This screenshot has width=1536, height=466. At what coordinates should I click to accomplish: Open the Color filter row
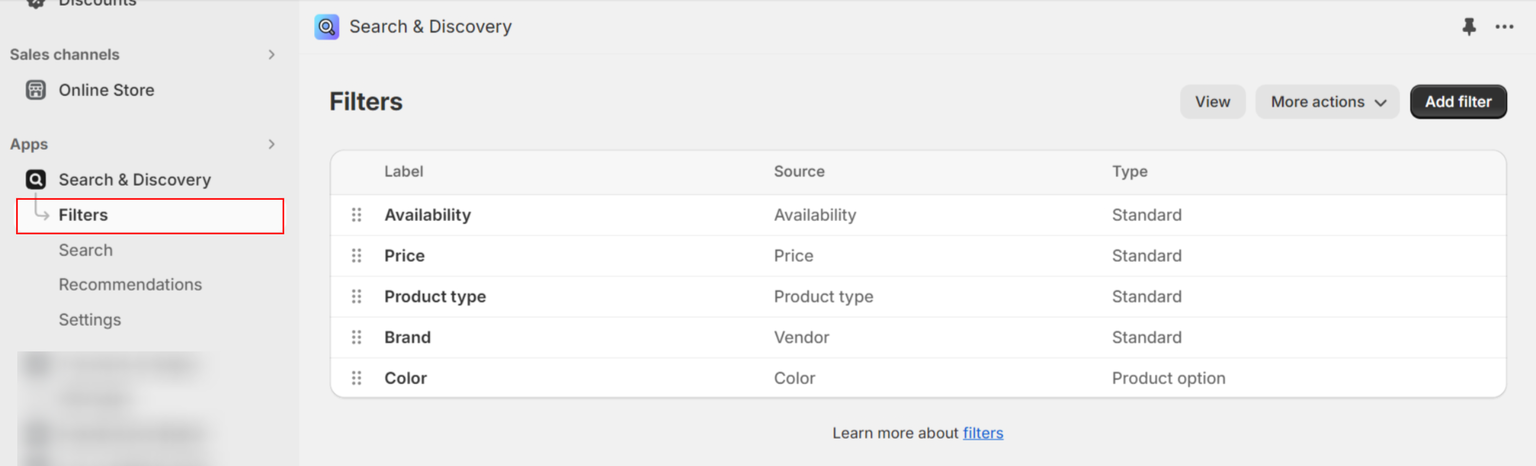406,379
